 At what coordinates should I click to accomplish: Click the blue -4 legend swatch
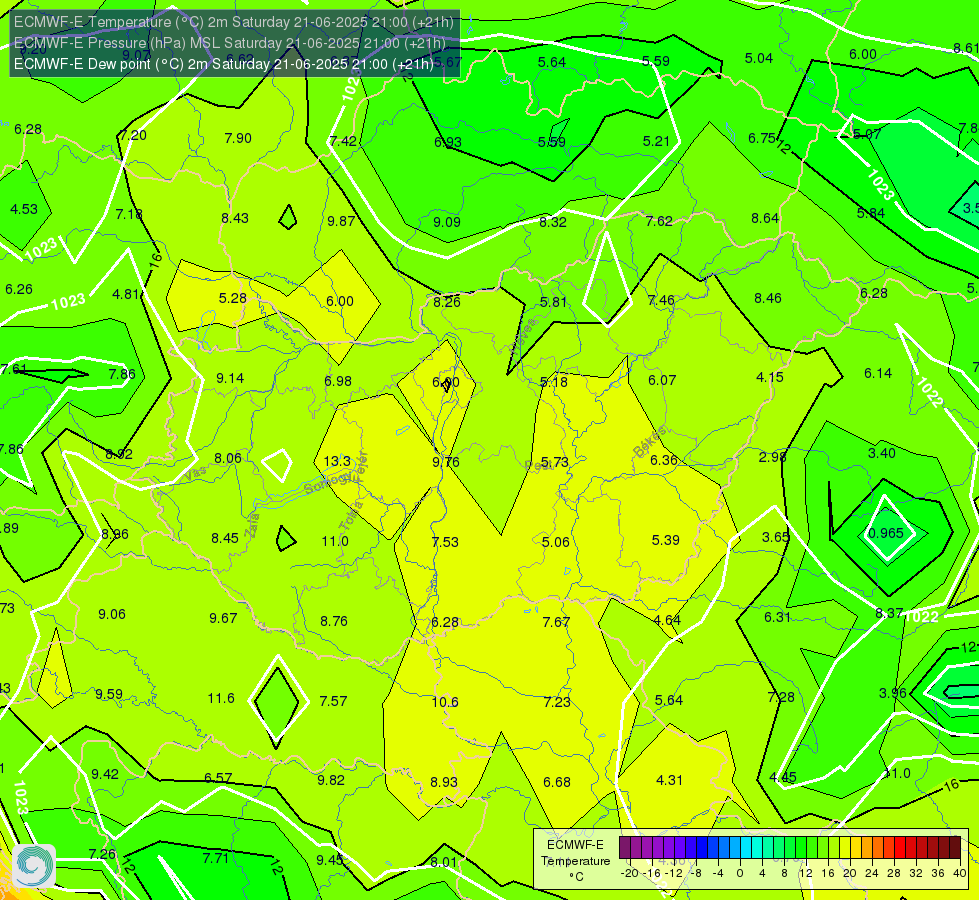pos(712,848)
